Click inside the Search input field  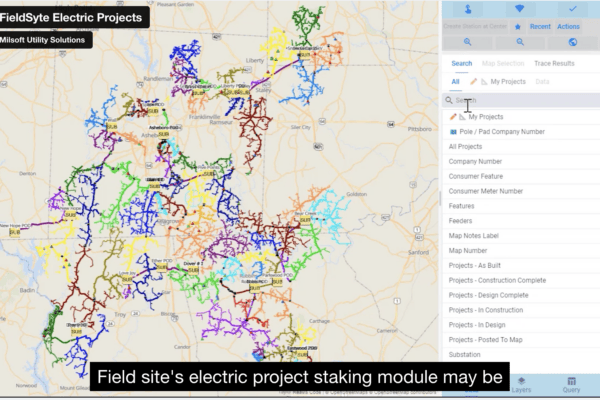(520, 100)
